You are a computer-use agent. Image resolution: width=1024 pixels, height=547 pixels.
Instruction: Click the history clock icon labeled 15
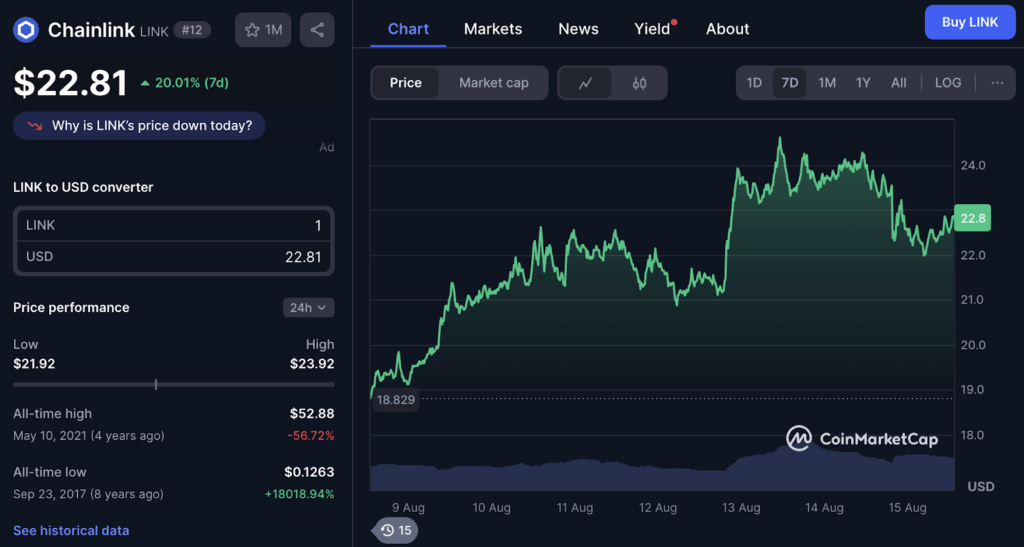(x=395, y=530)
